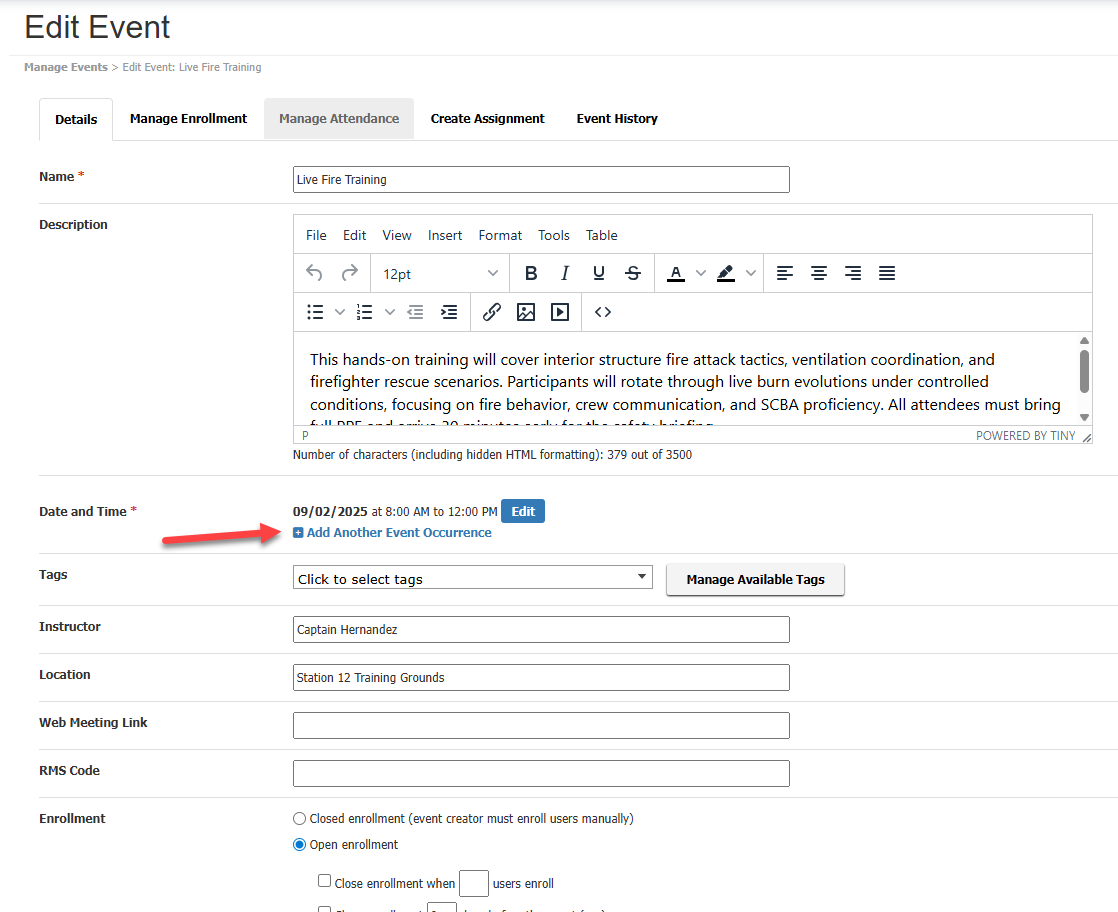This screenshot has height=912, width=1118.
Task: Align text left
Action: click(784, 273)
